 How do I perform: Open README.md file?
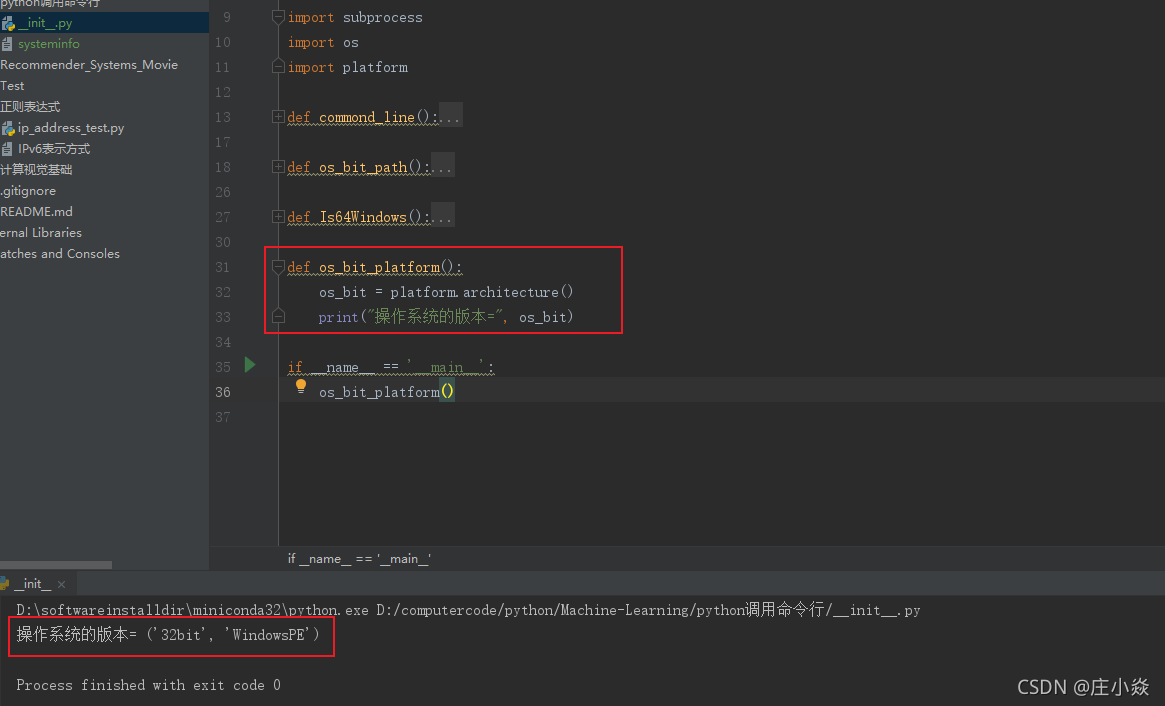coord(36,211)
